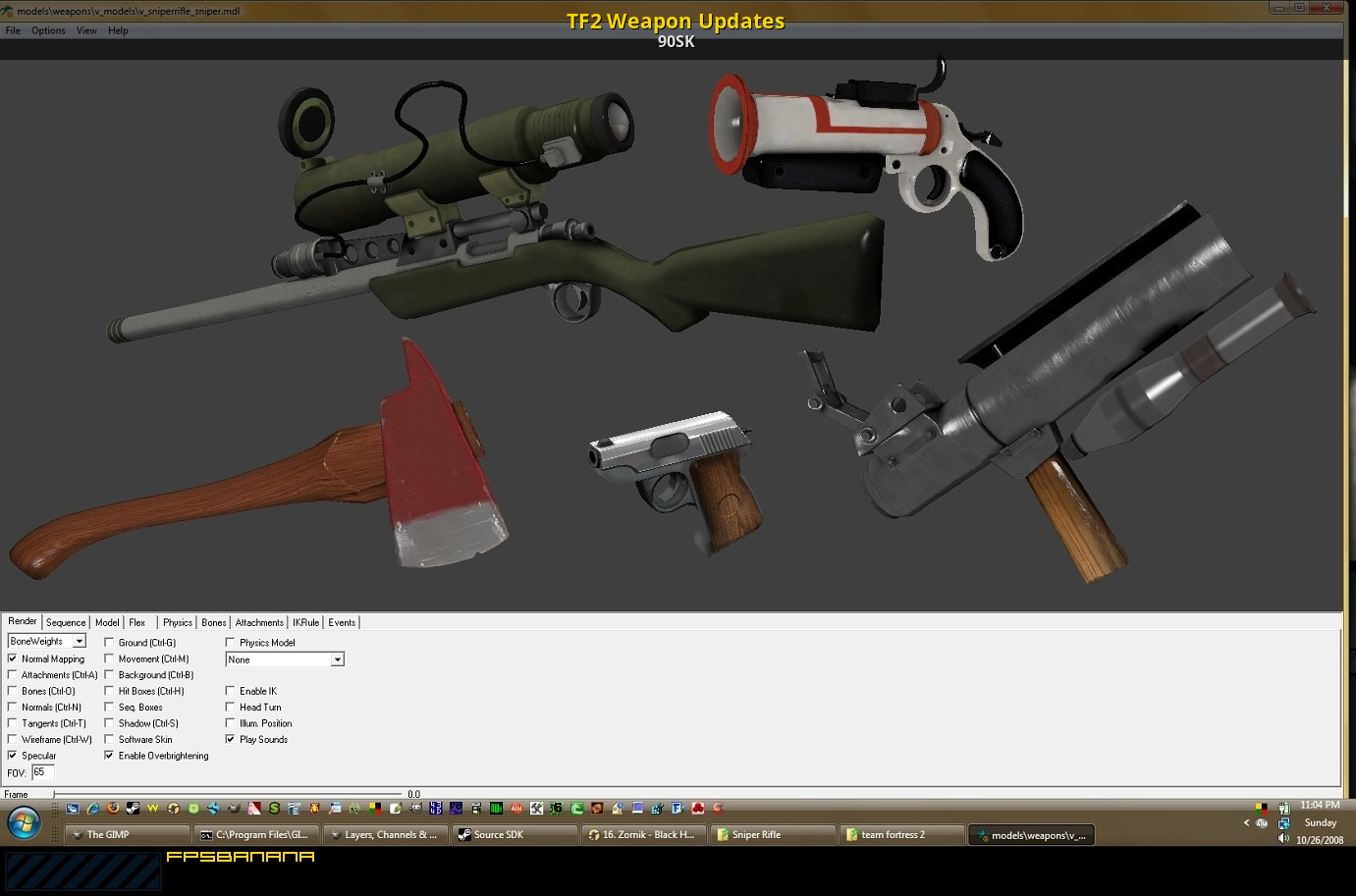Launch Internet Explorer from Quick Launch

pos(93,809)
